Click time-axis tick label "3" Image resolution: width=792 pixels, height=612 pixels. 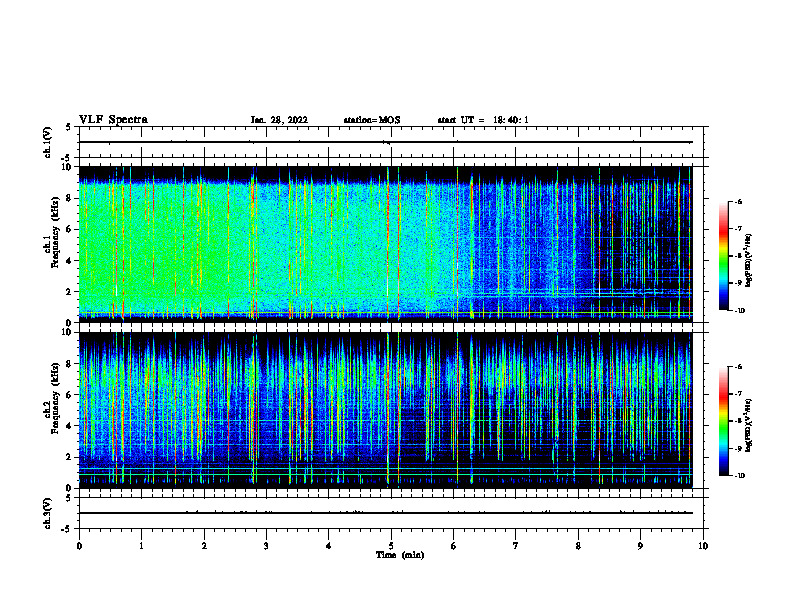tap(266, 546)
